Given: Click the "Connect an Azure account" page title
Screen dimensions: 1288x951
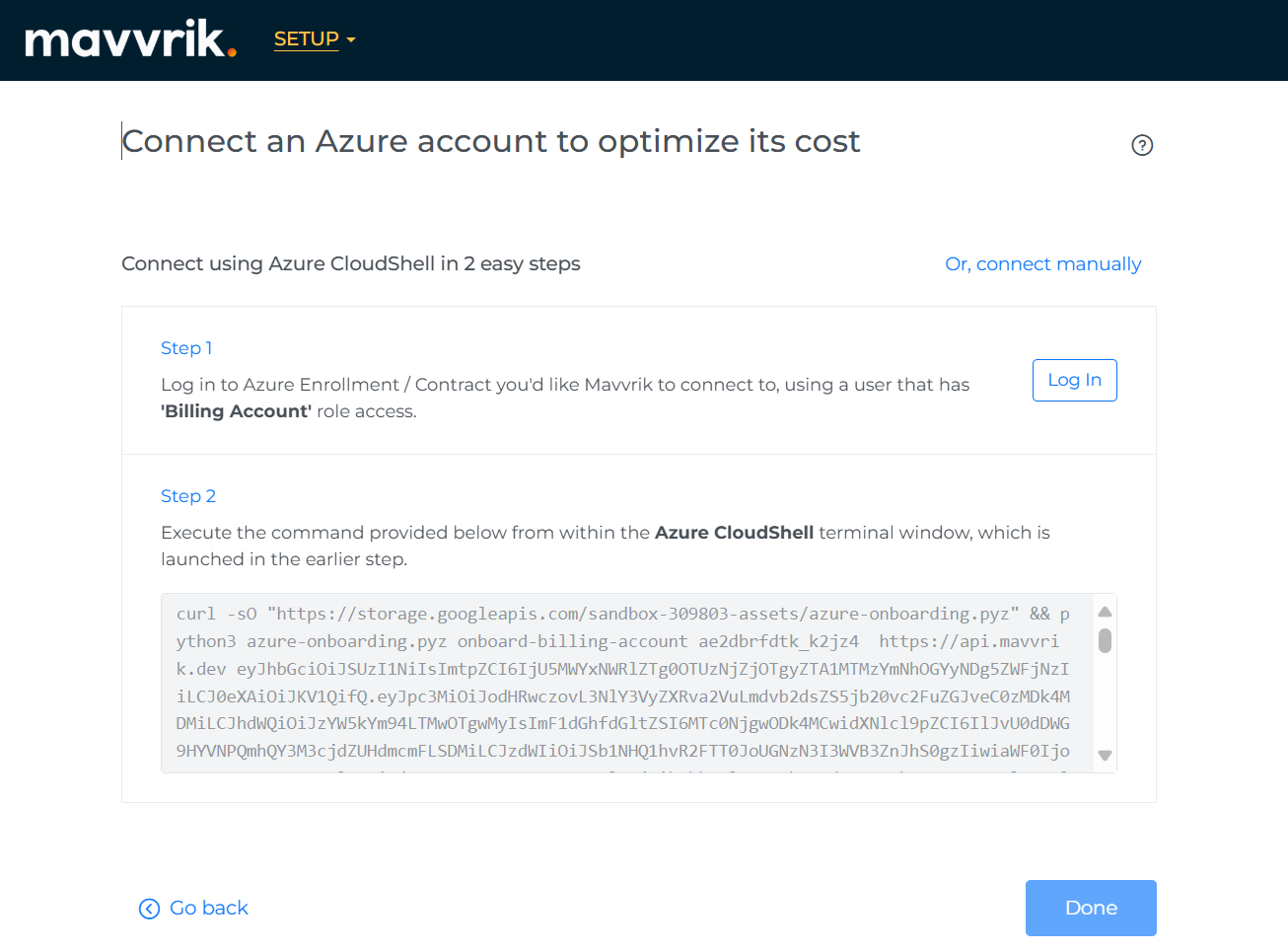Looking at the screenshot, I should (x=491, y=142).
